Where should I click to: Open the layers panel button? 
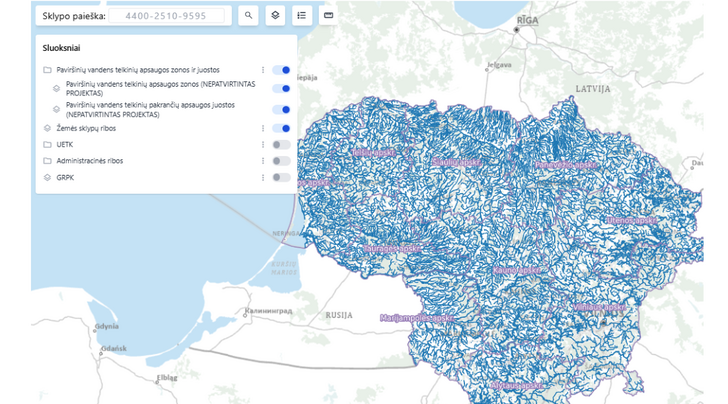(x=275, y=15)
